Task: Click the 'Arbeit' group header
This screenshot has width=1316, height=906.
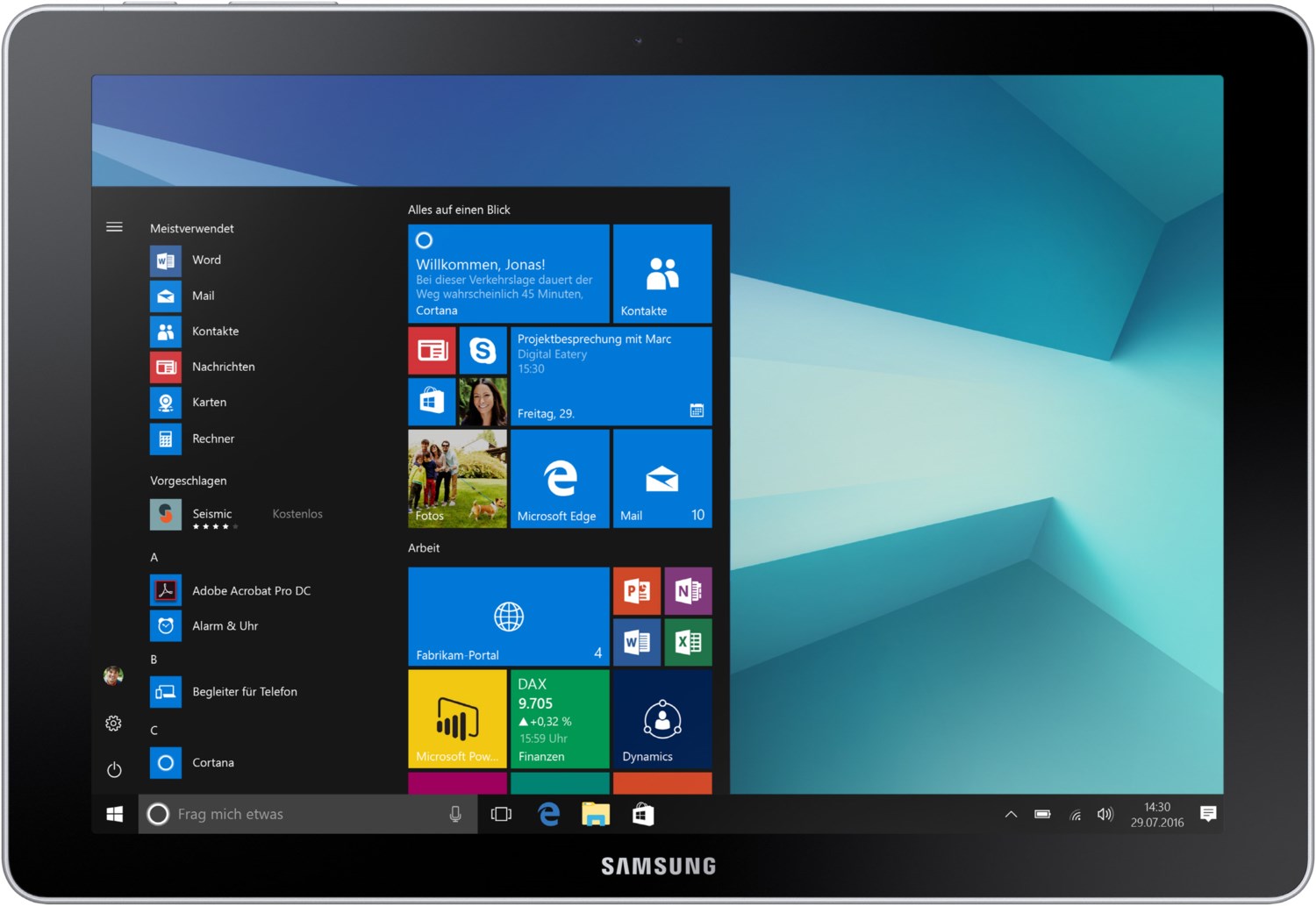Action: 424,548
